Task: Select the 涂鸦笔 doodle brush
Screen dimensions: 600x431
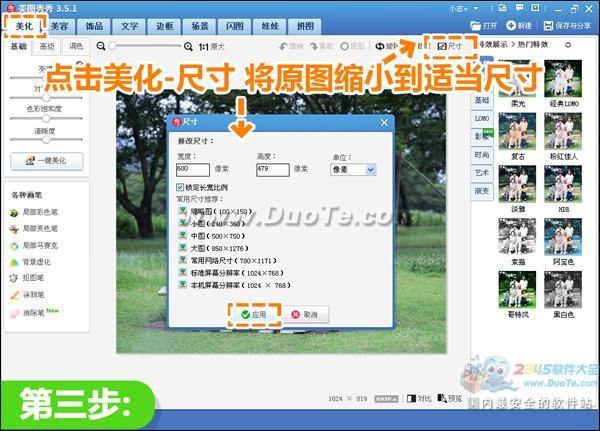Action: point(27,295)
